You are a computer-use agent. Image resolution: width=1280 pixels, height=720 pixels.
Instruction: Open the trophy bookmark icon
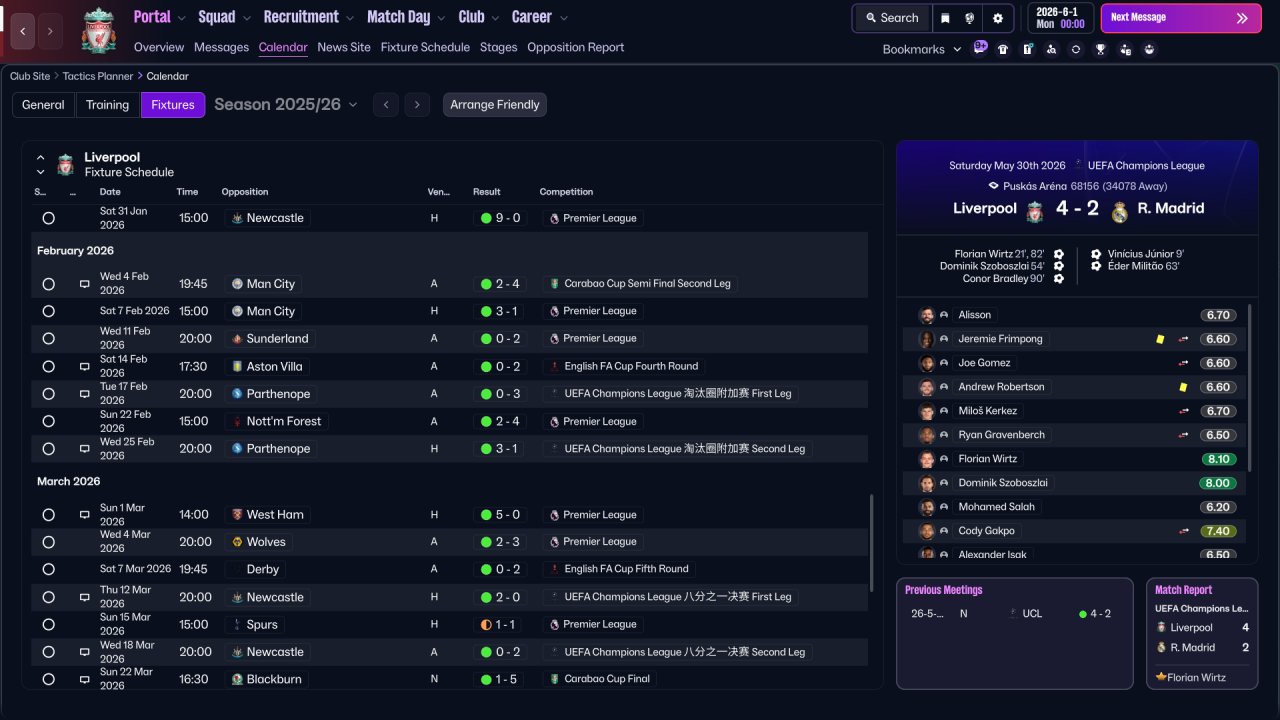(x=1100, y=49)
